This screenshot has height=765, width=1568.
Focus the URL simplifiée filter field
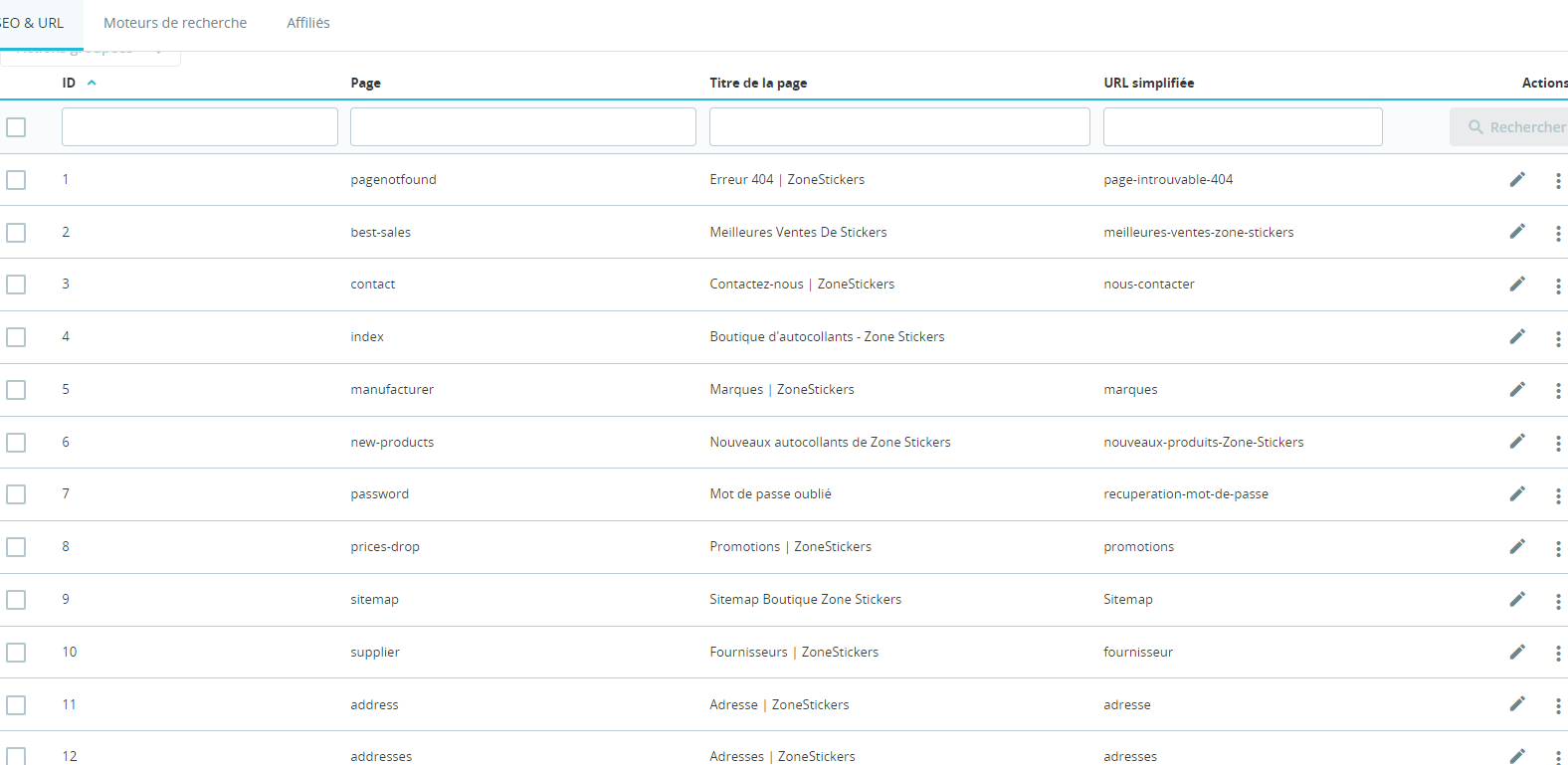1243,127
